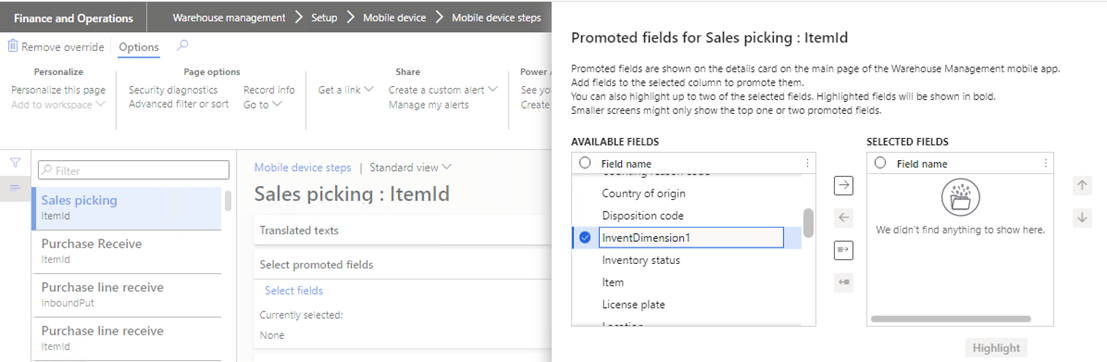The image size is (1107, 362).
Task: Expand the Add to workspace dropdown
Action: (59, 104)
